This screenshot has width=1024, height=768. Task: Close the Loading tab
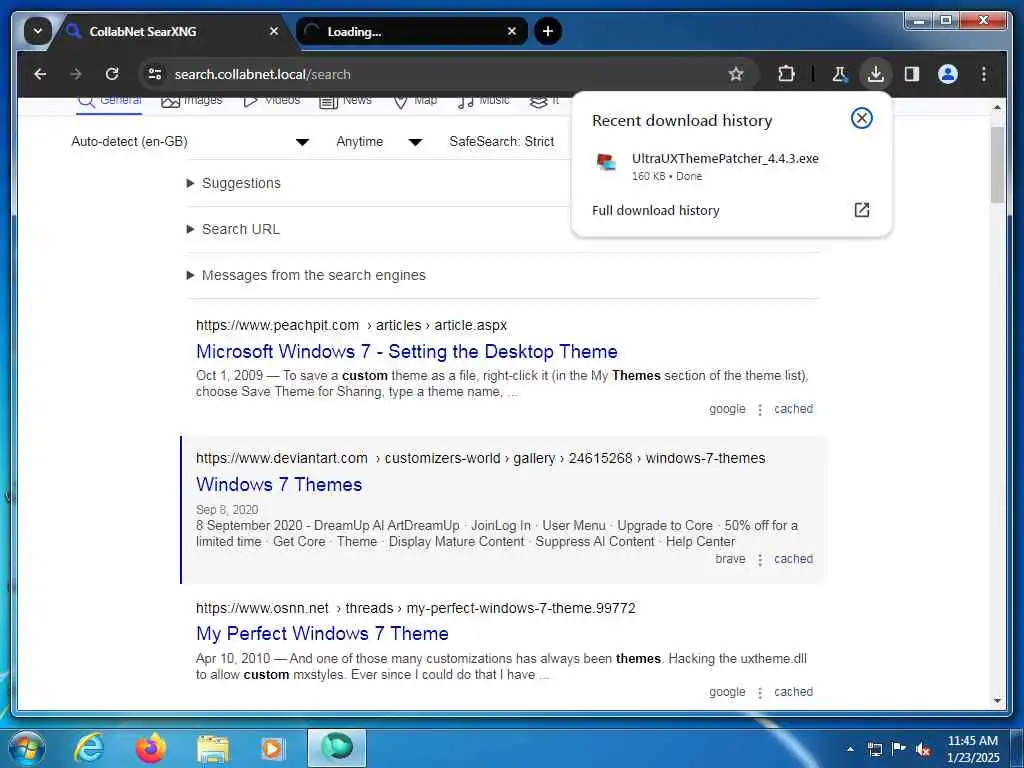pos(512,31)
